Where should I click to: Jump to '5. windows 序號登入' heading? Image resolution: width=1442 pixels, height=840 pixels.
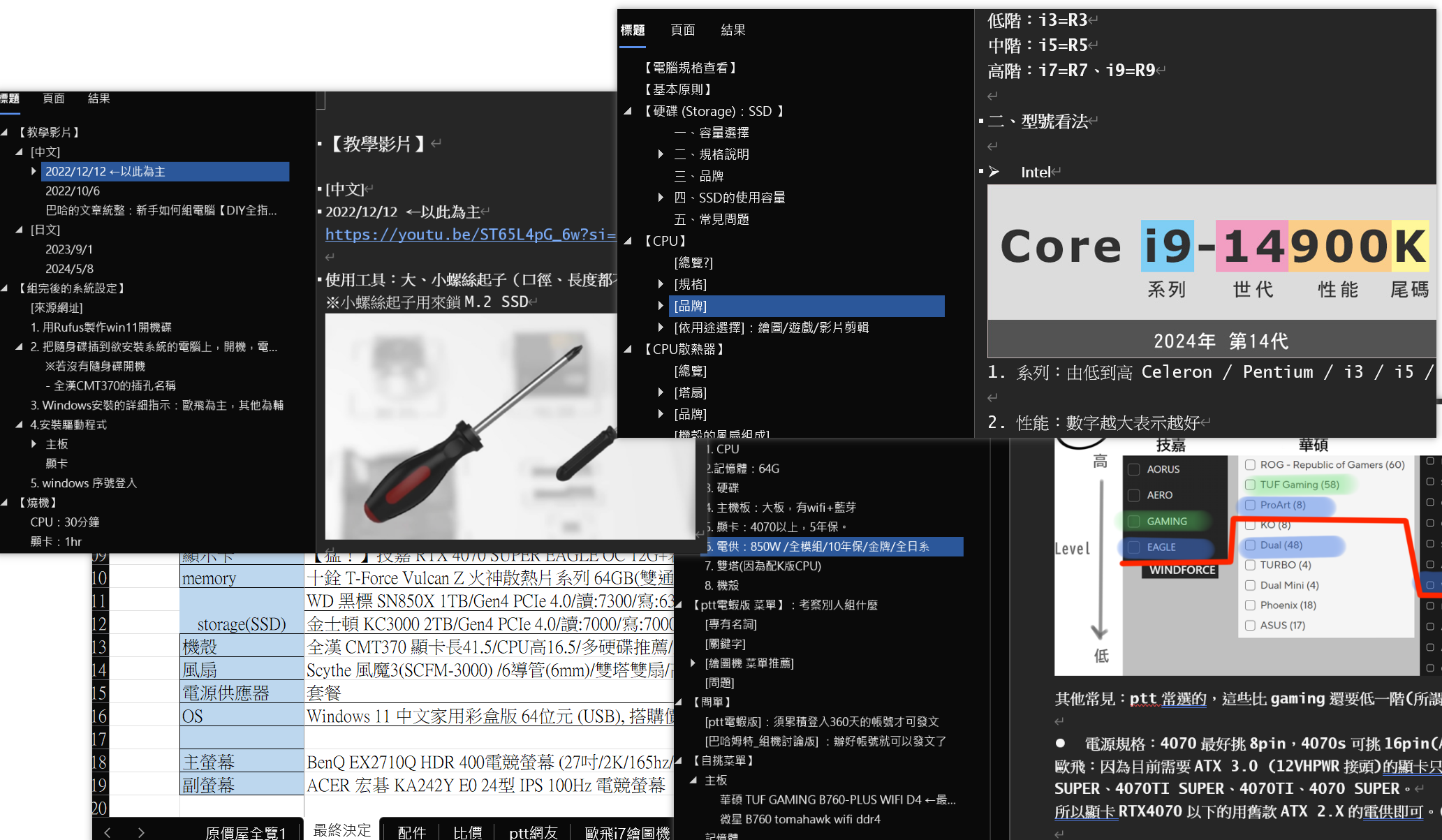[84, 482]
